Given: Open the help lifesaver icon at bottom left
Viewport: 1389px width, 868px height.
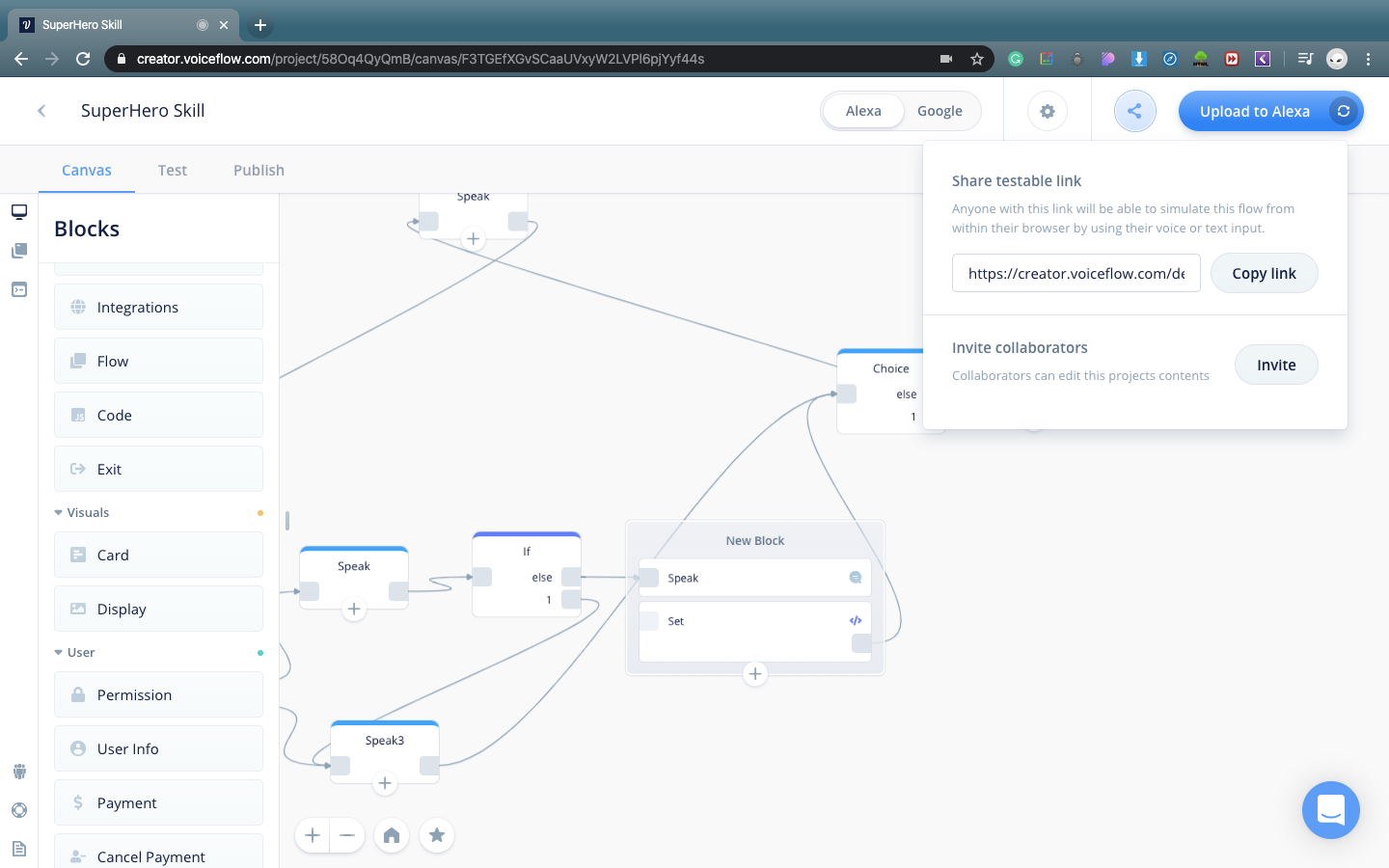Looking at the screenshot, I should [19, 810].
